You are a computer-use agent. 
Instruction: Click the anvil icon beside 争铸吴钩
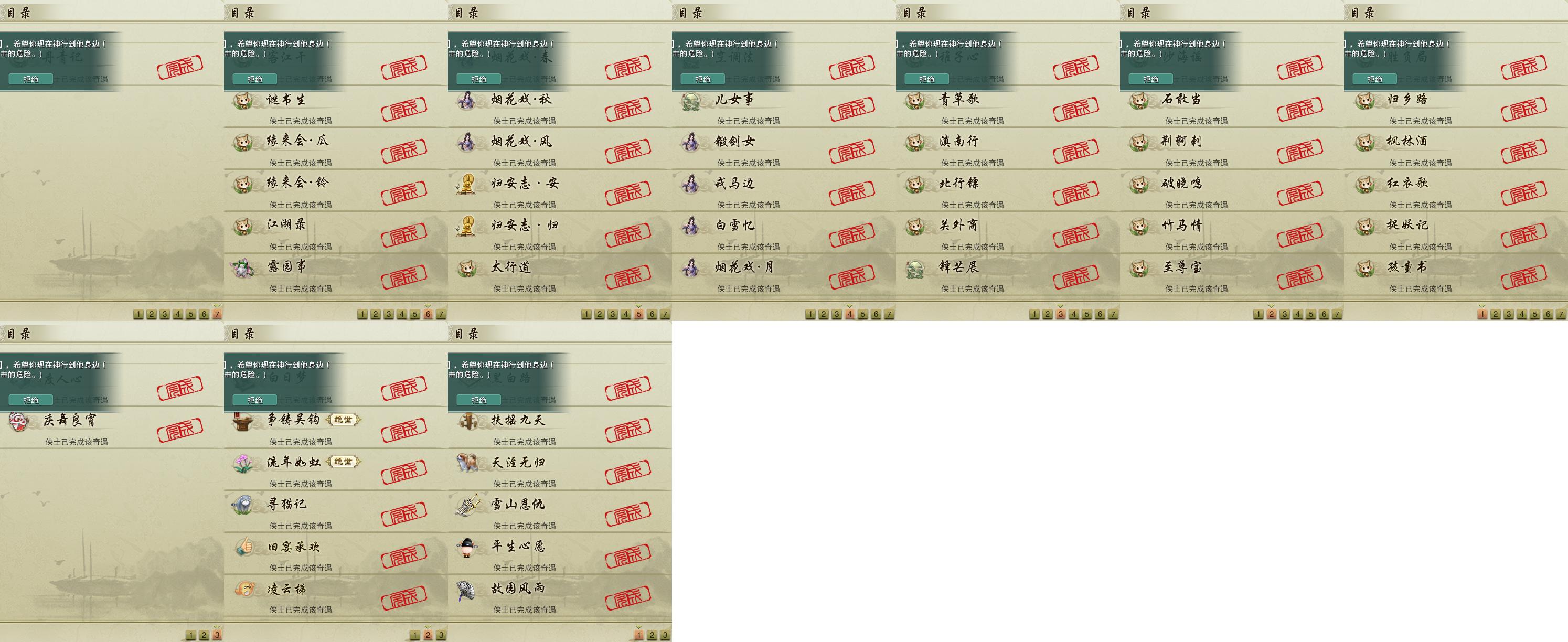(243, 421)
